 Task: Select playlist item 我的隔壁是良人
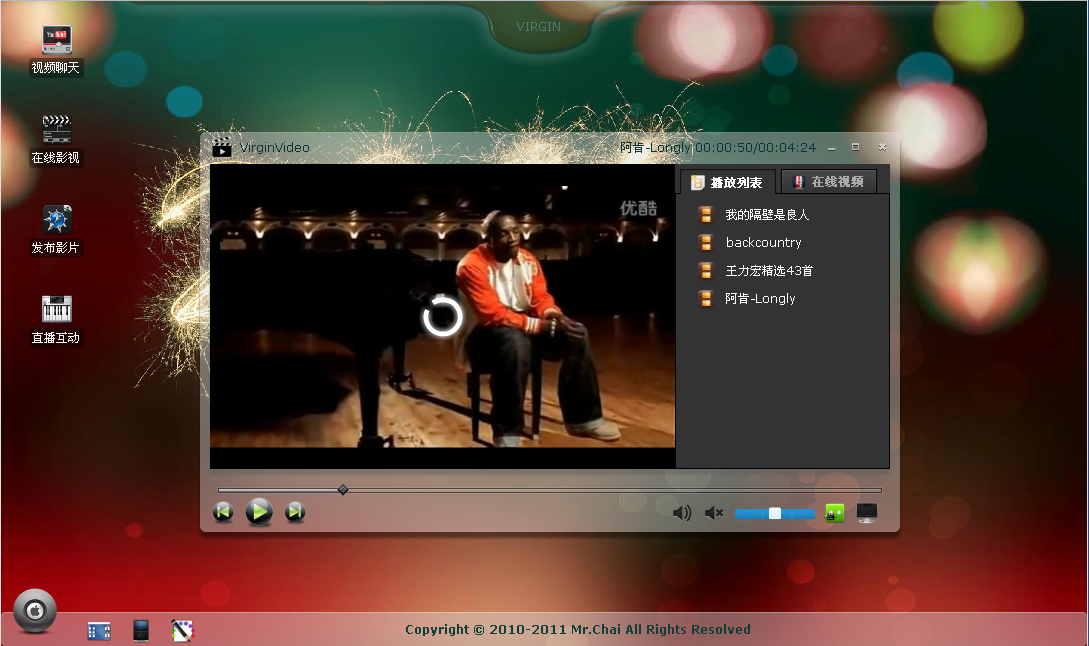[767, 215]
